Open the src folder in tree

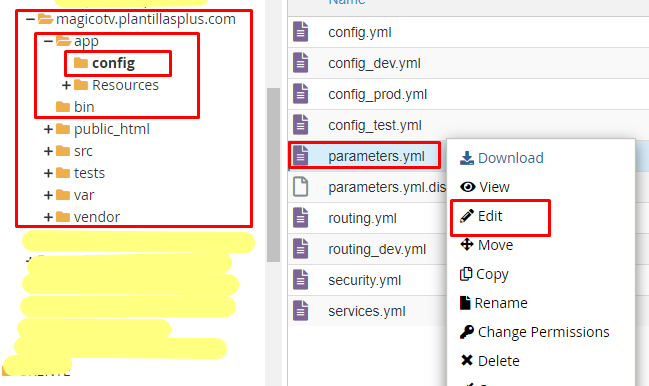pyautogui.click(x=83, y=151)
